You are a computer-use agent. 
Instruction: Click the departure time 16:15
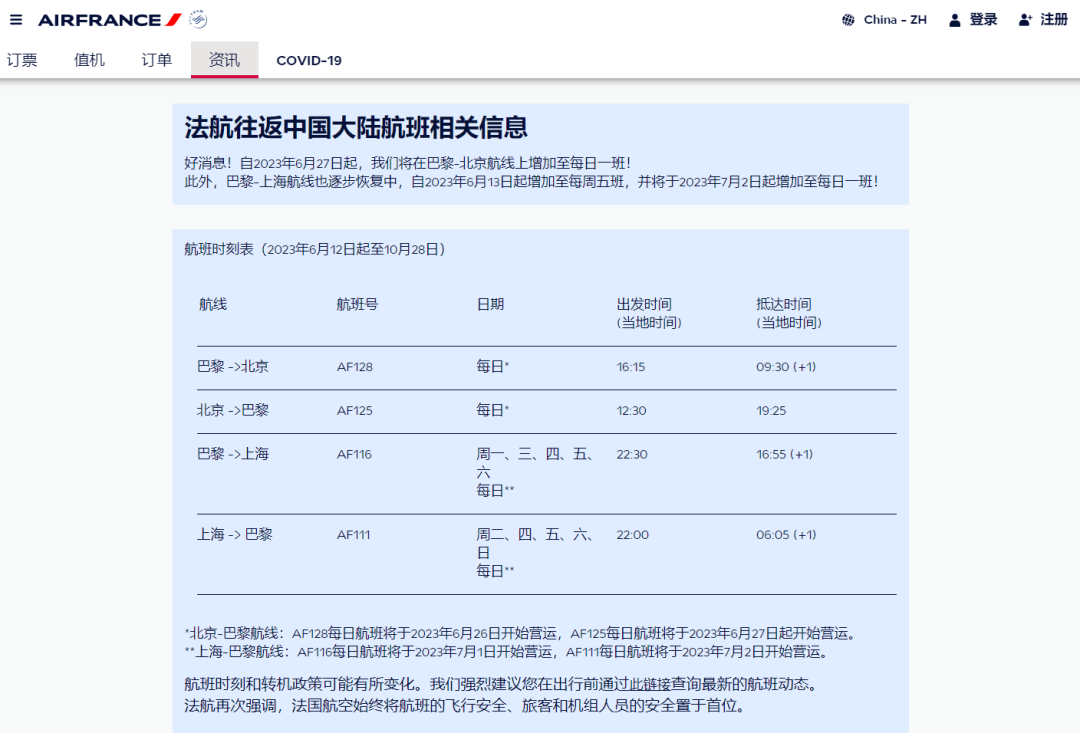[x=631, y=367]
